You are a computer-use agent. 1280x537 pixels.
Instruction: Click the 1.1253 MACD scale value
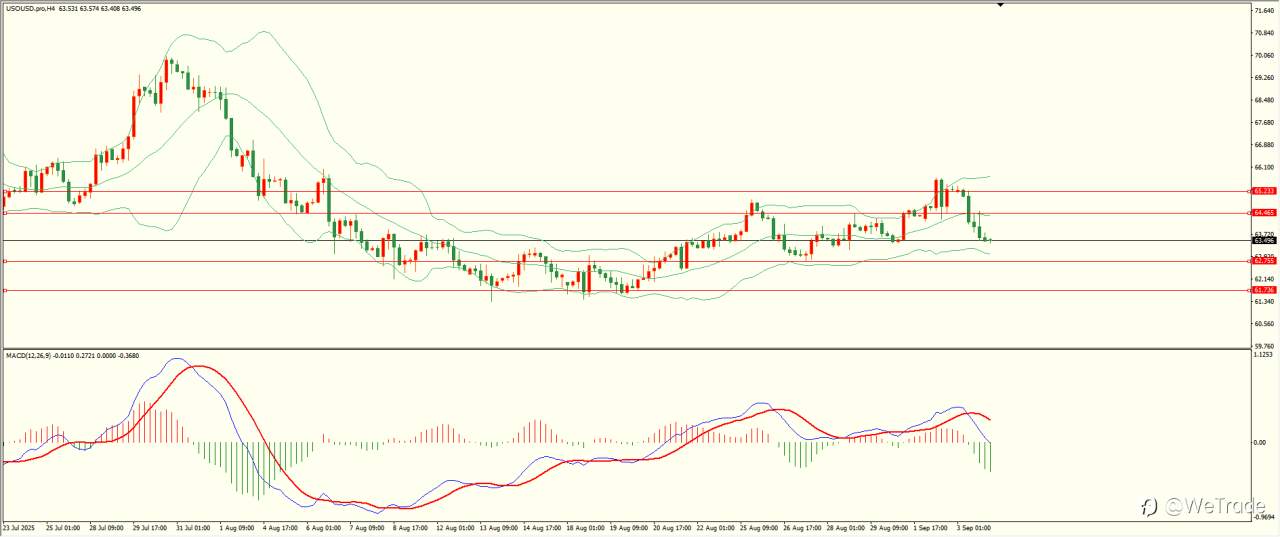click(x=1263, y=355)
